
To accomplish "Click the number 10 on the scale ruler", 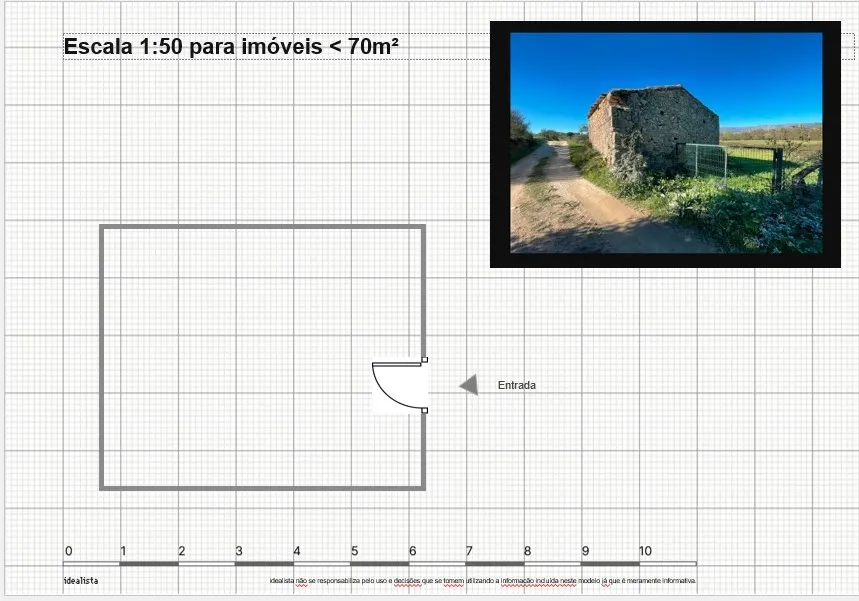I will coord(645,551).
